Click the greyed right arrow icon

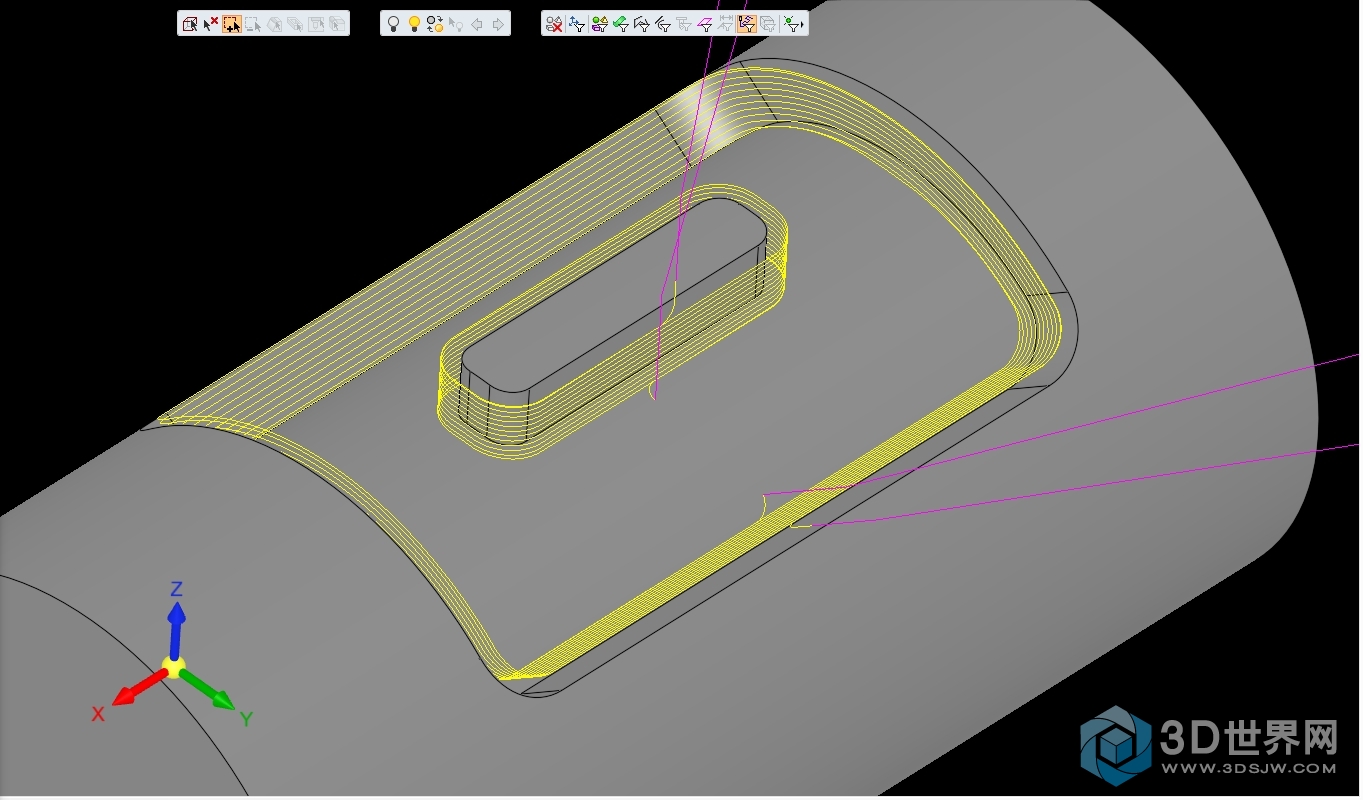pos(498,24)
